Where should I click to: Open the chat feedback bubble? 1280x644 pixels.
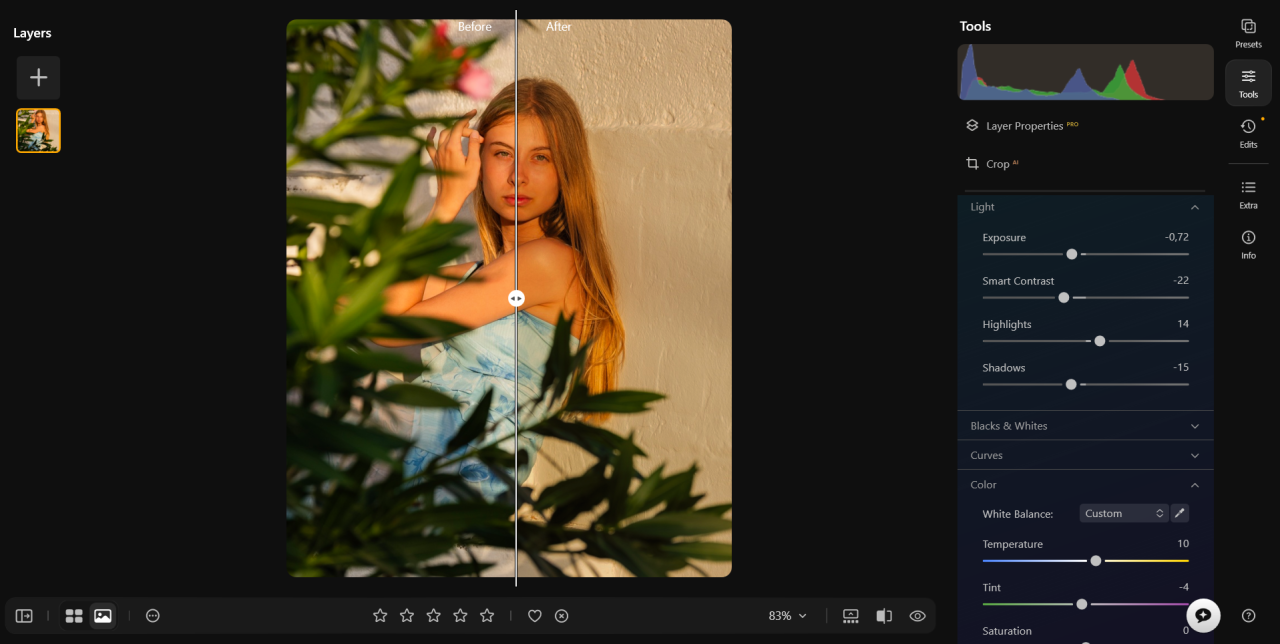pyautogui.click(x=1204, y=616)
